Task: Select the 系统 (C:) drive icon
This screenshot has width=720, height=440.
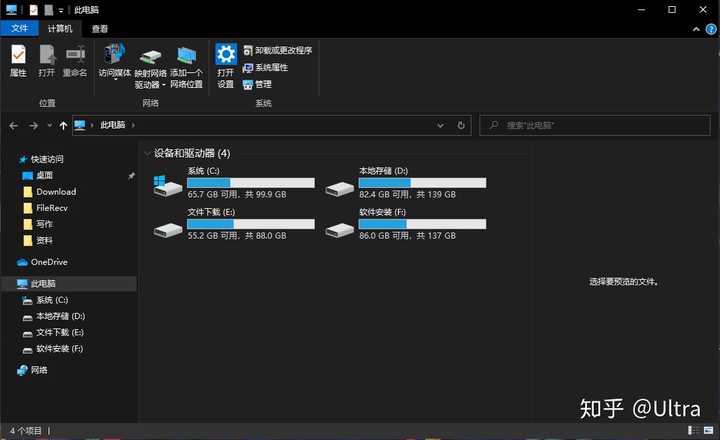Action: pyautogui.click(x=168, y=186)
